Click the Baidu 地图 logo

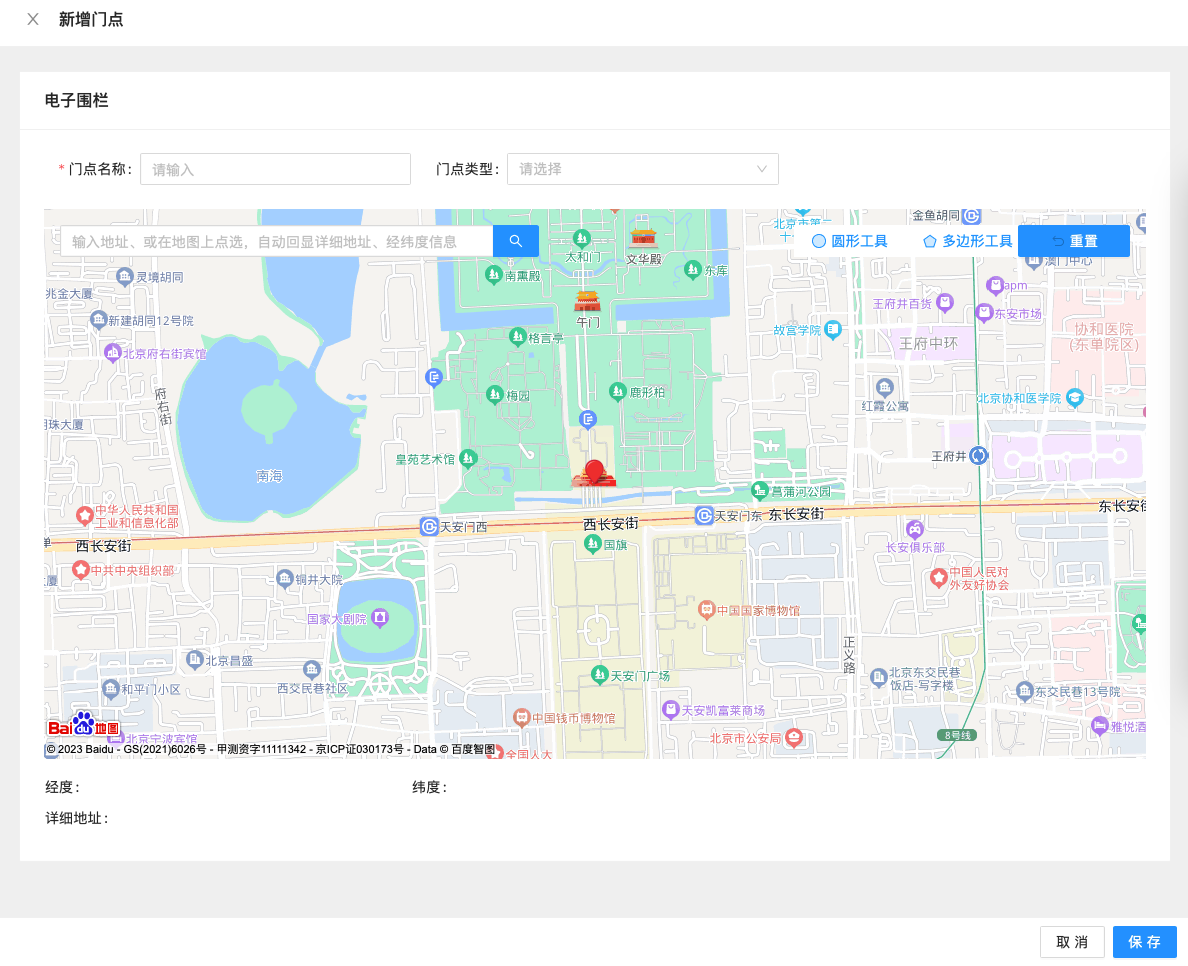83,725
